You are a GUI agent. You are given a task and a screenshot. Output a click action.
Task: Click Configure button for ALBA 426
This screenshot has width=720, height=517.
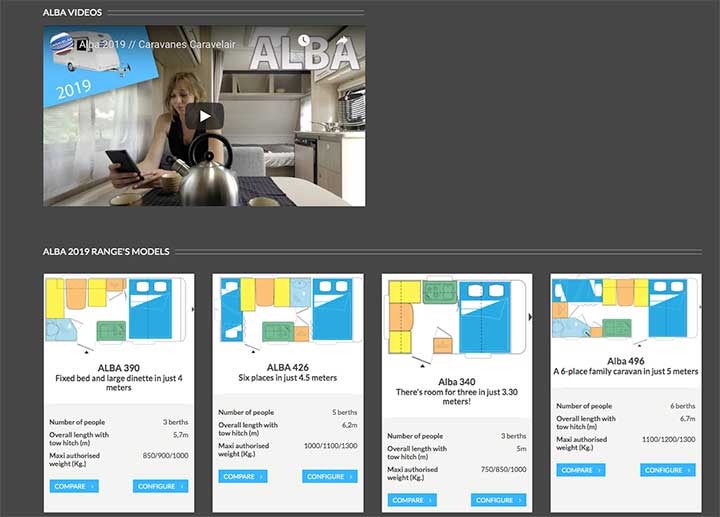[329, 477]
